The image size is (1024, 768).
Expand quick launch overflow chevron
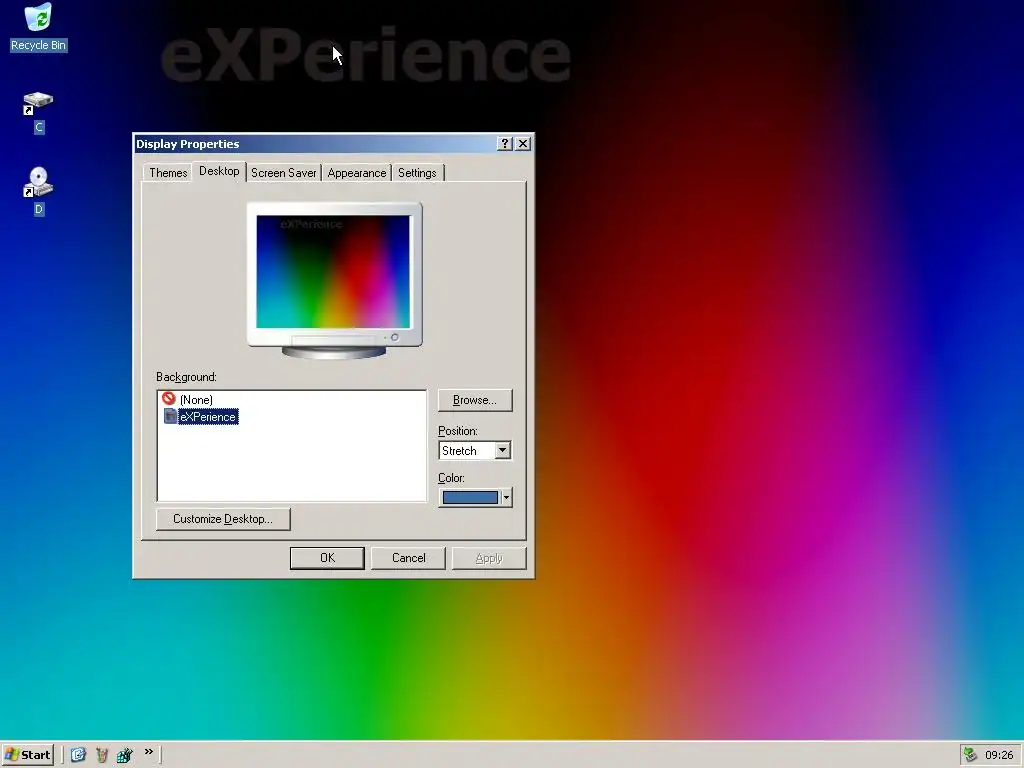coord(149,752)
